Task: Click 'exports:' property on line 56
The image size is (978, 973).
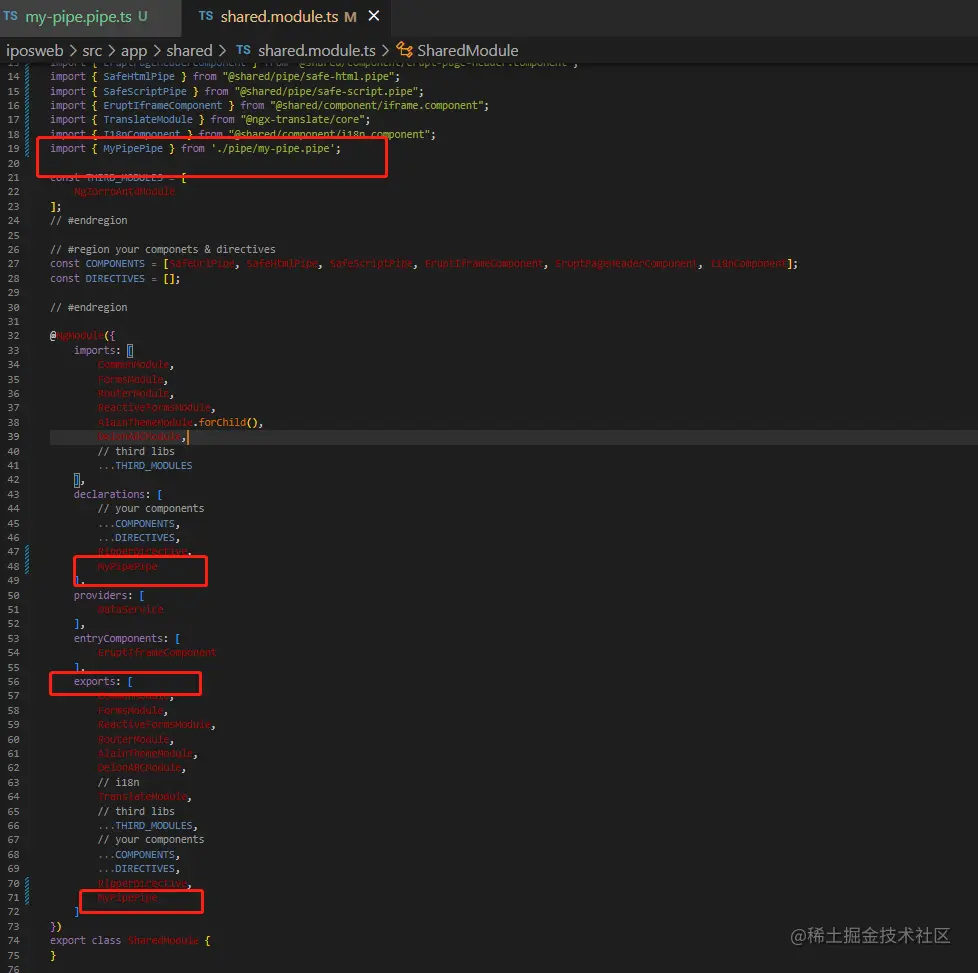Action: (x=97, y=681)
